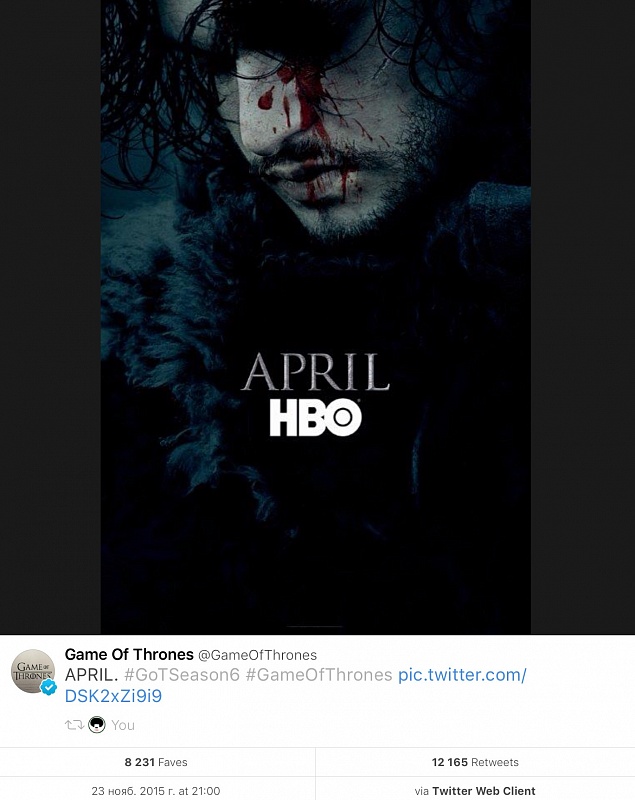Open the retweeter's small round avatar
The height and width of the screenshot is (800, 635).
(97, 725)
